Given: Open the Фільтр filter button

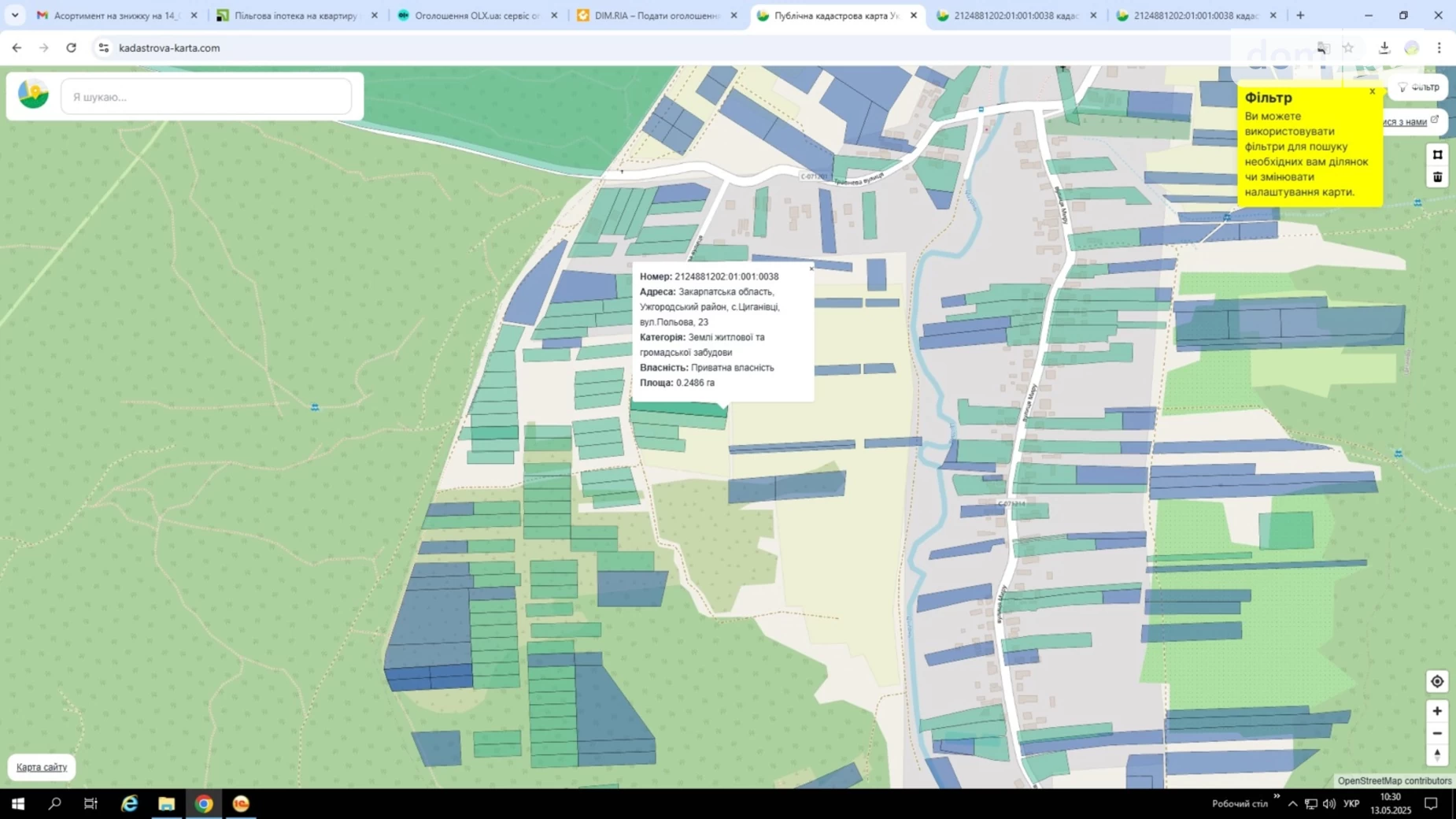Looking at the screenshot, I should (x=1419, y=87).
